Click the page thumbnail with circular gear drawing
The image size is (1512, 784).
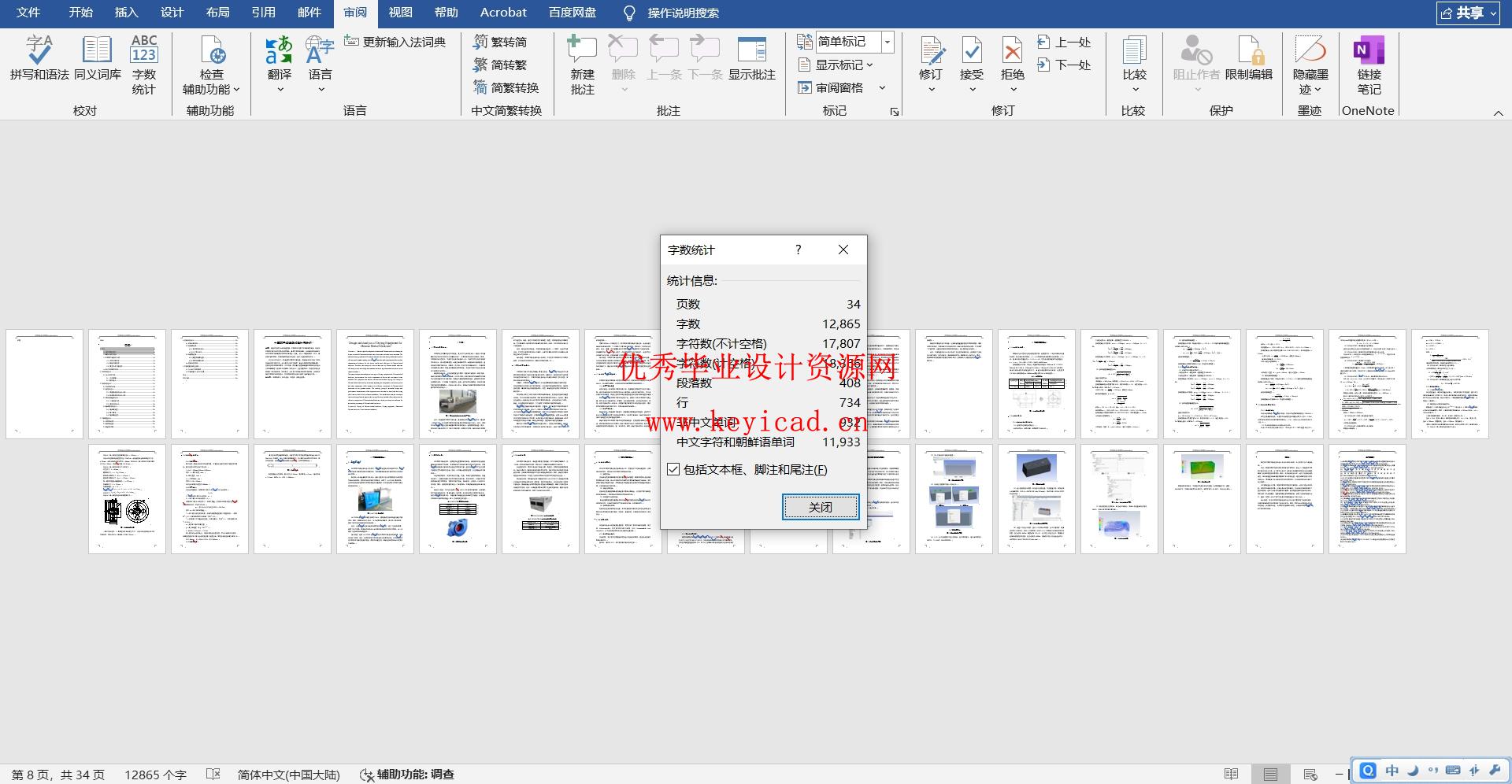pos(127,499)
